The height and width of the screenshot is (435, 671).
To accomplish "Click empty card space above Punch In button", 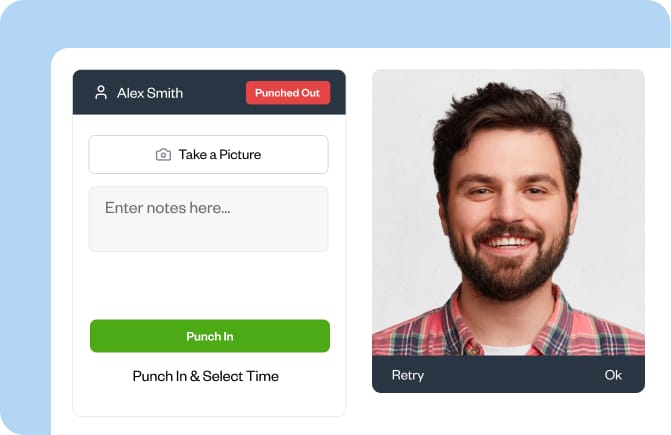I will point(209,285).
